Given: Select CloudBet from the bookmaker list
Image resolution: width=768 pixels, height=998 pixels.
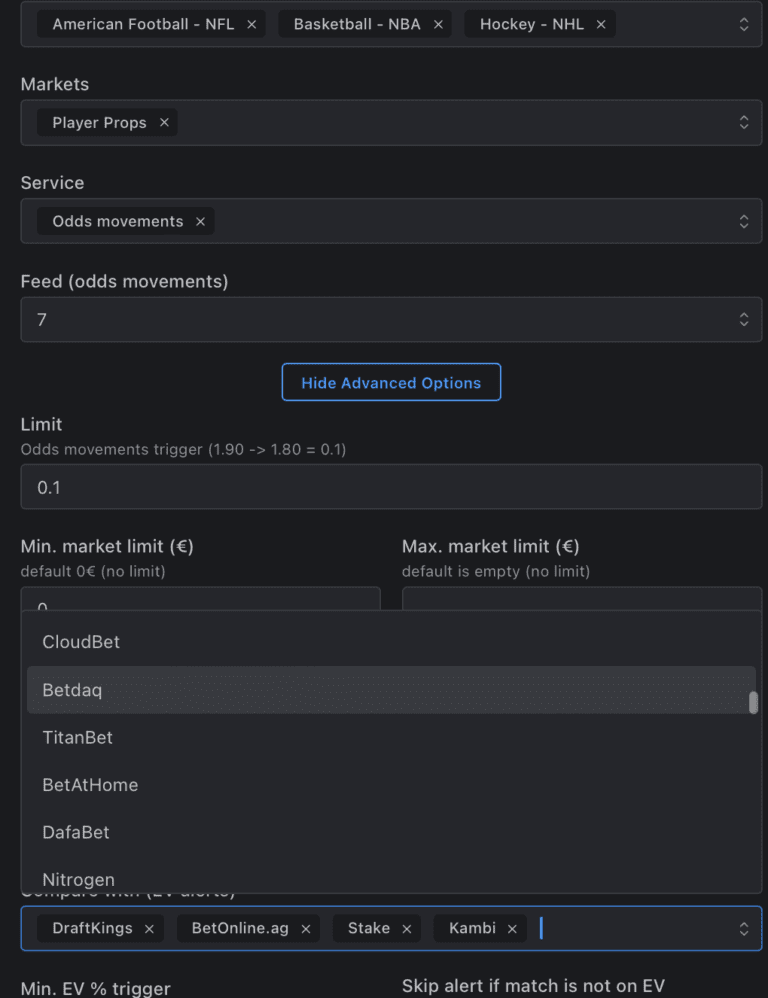Looking at the screenshot, I should tap(81, 642).
